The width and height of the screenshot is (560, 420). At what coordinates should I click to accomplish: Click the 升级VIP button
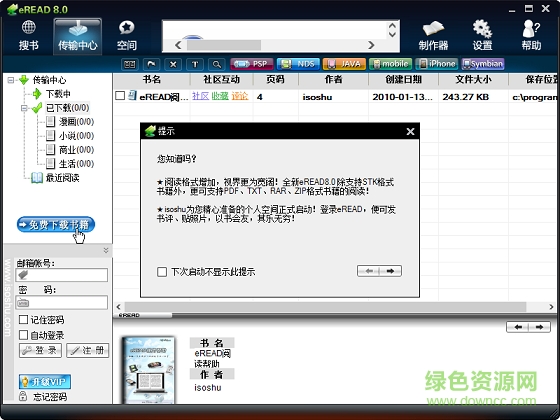tap(45, 382)
